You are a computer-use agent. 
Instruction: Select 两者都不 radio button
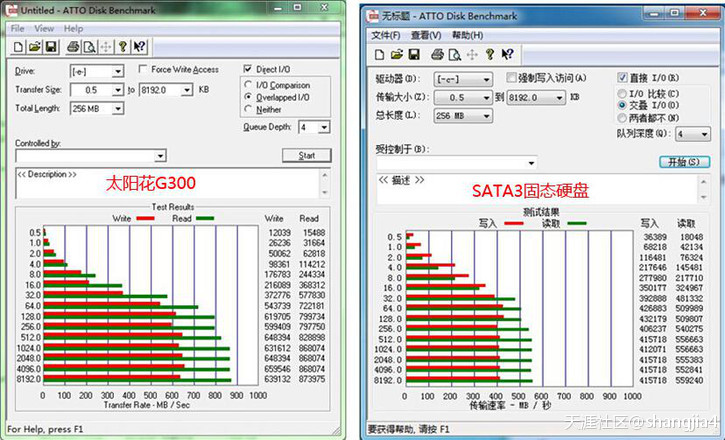(x=622, y=118)
